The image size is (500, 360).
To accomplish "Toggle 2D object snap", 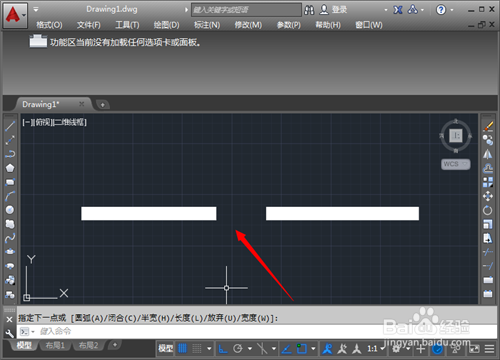I will point(302,349).
